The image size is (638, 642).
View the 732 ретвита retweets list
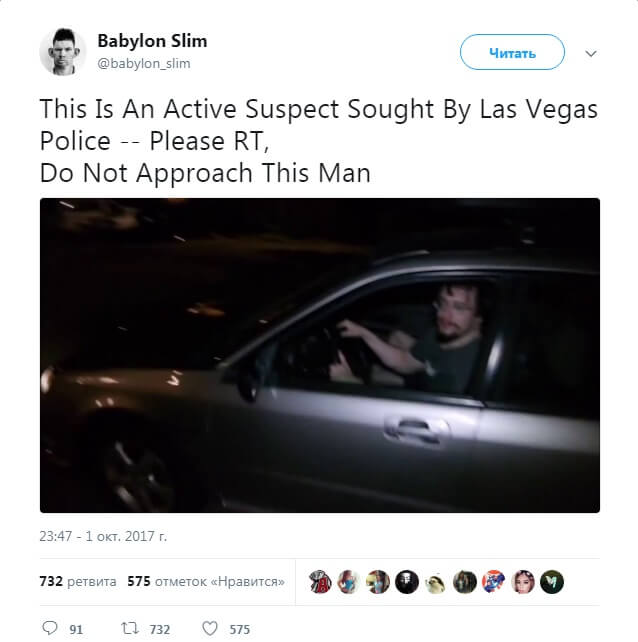[x=78, y=581]
